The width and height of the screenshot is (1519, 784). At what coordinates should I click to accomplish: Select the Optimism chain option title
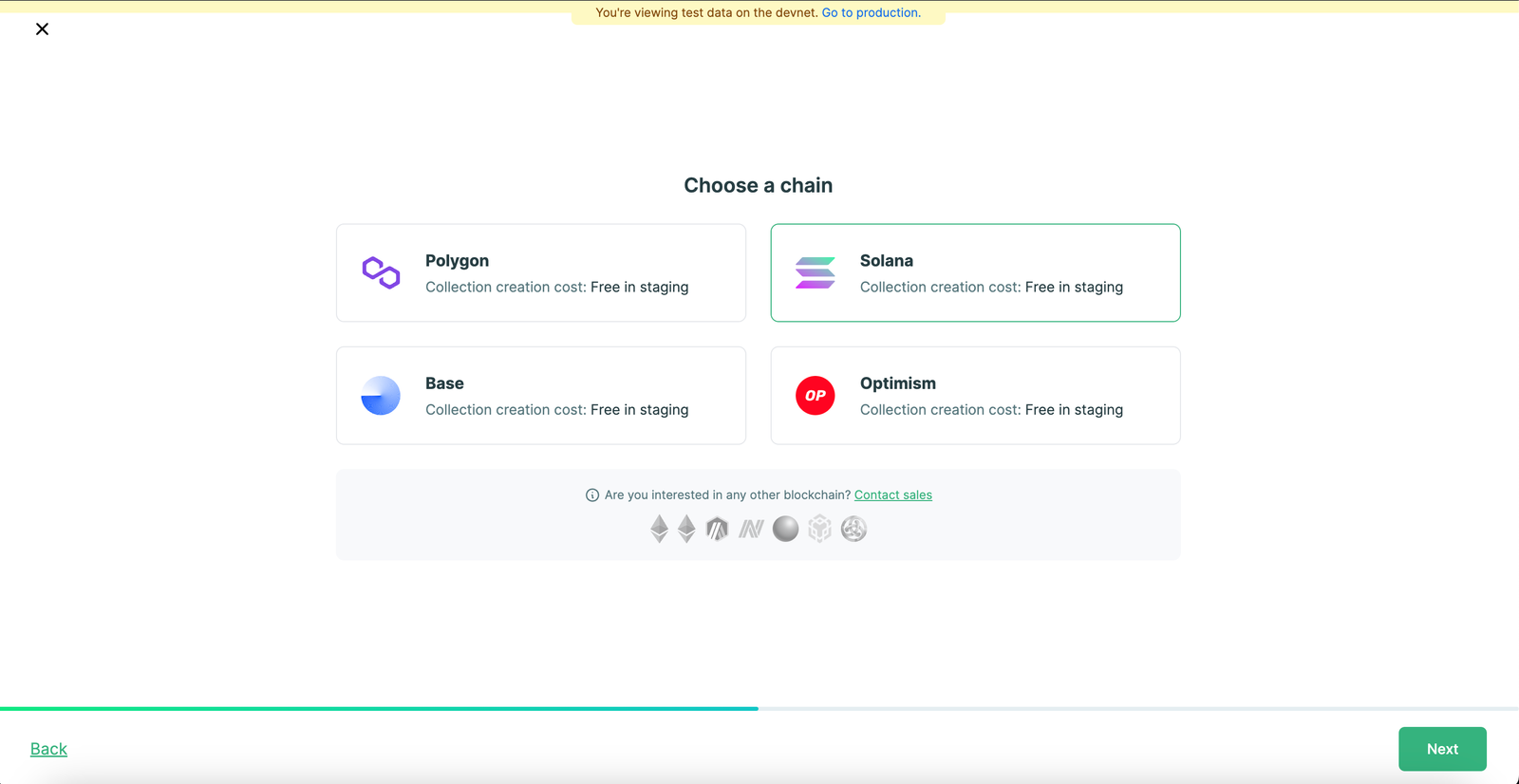pyautogui.click(x=897, y=383)
